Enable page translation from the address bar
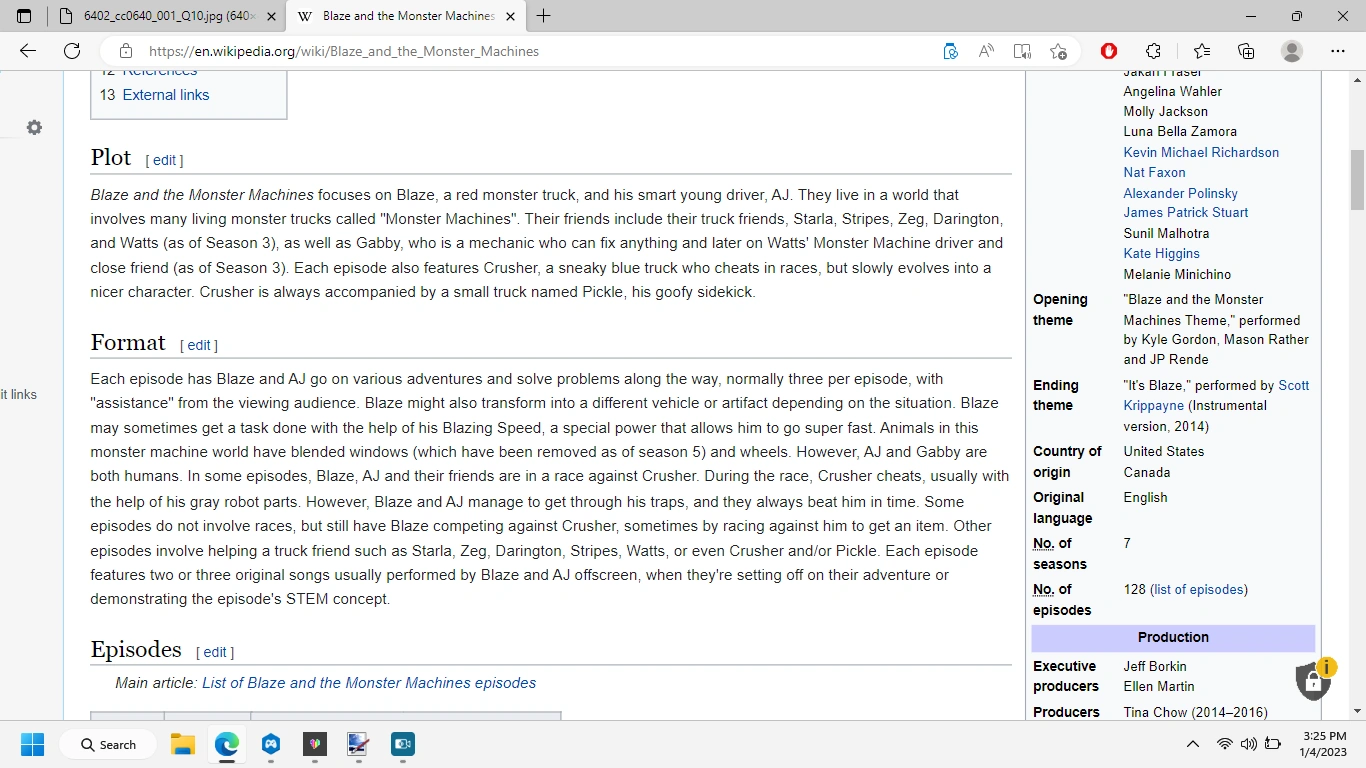 point(950,50)
